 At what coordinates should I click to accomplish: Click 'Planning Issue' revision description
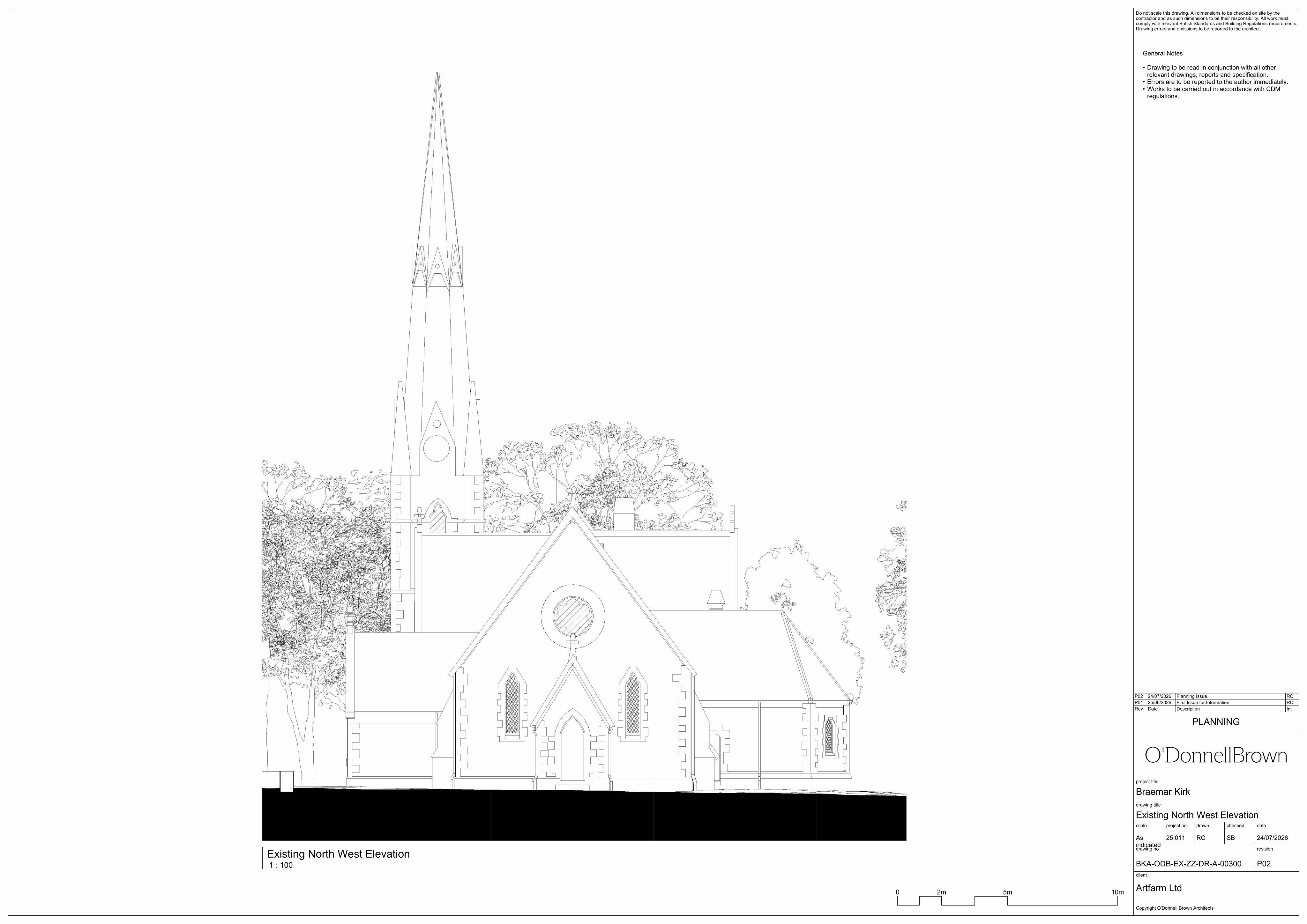(1191, 696)
